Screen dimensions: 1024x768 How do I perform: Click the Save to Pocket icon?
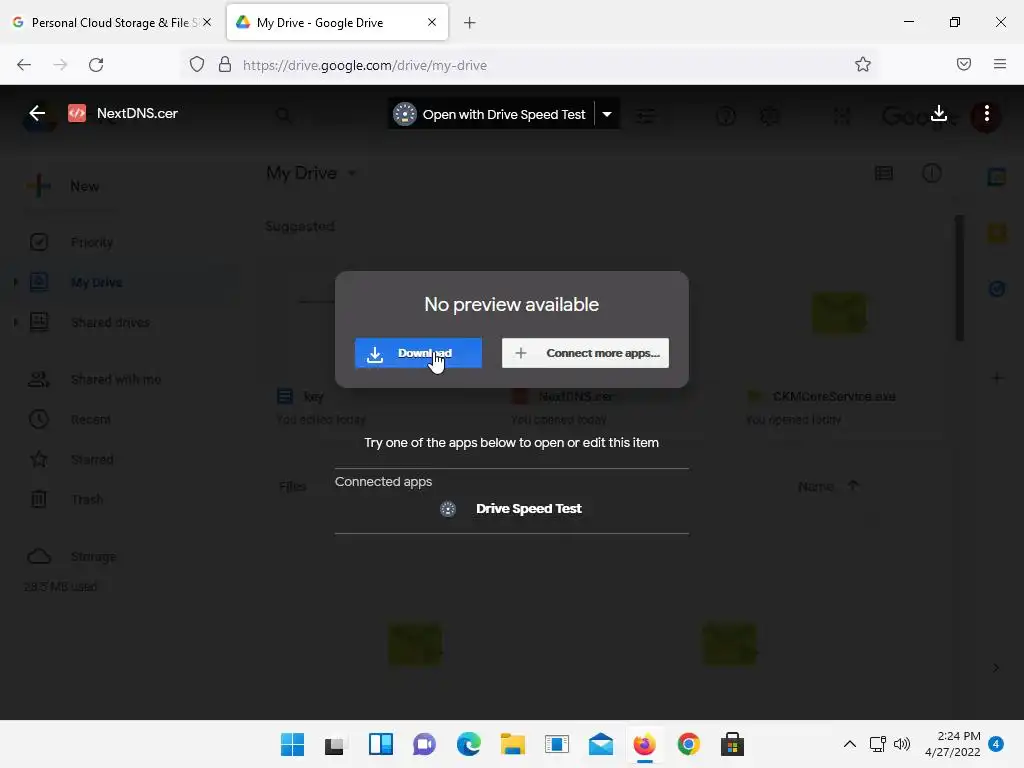[x=964, y=64]
